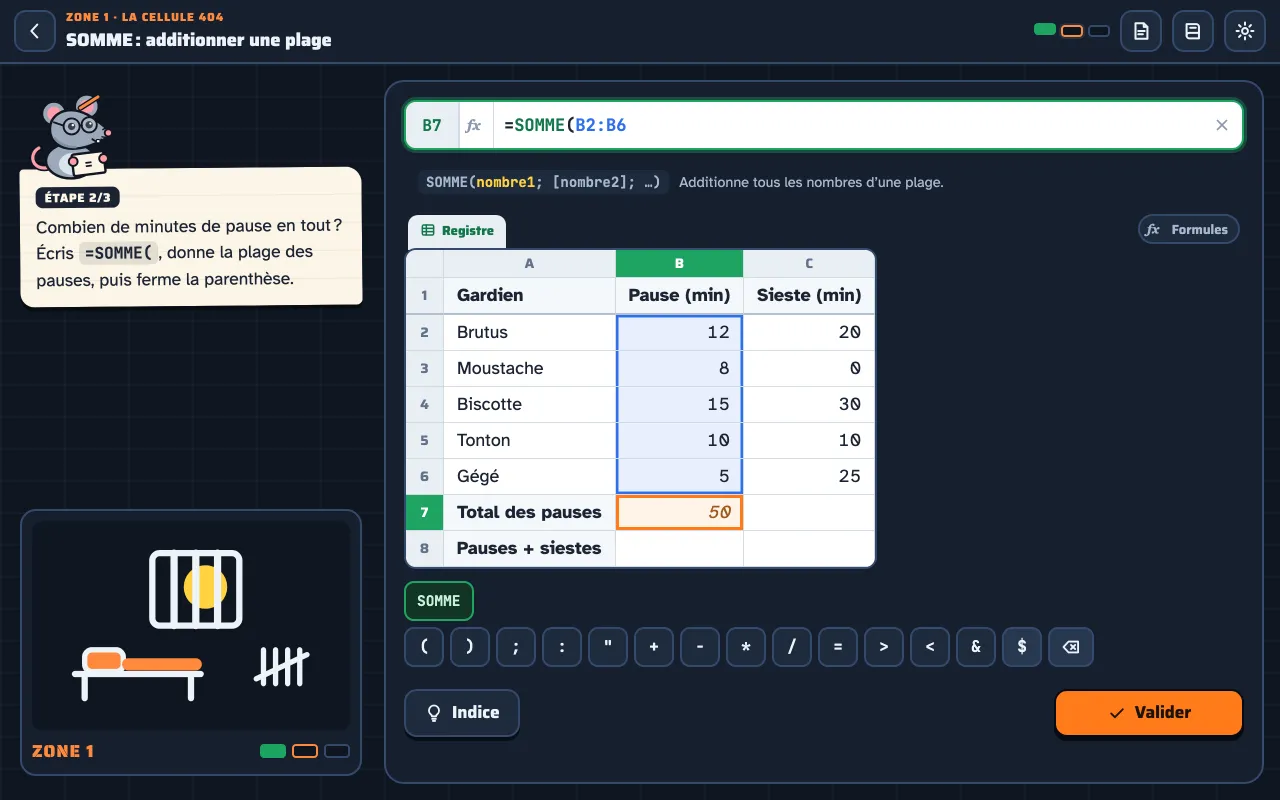
Task: Insert the less-than key
Action: click(930, 647)
